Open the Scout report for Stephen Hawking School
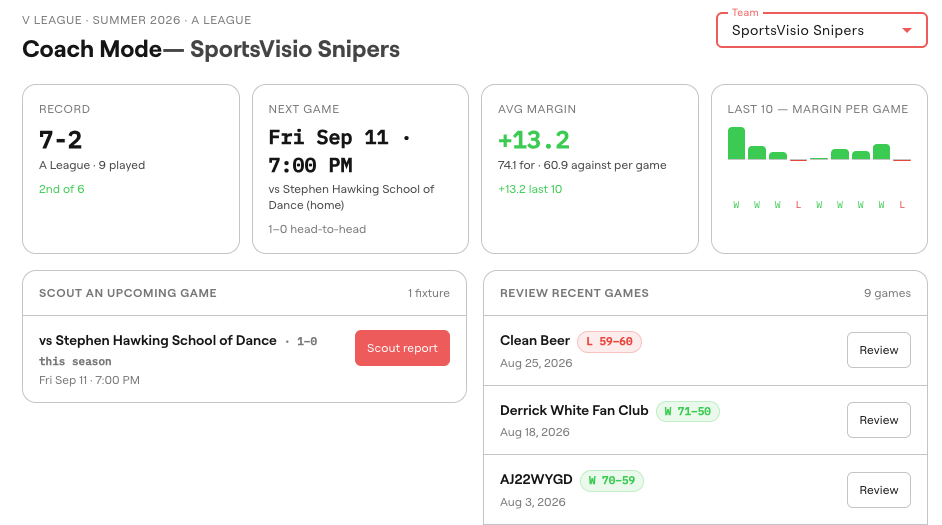 (402, 348)
